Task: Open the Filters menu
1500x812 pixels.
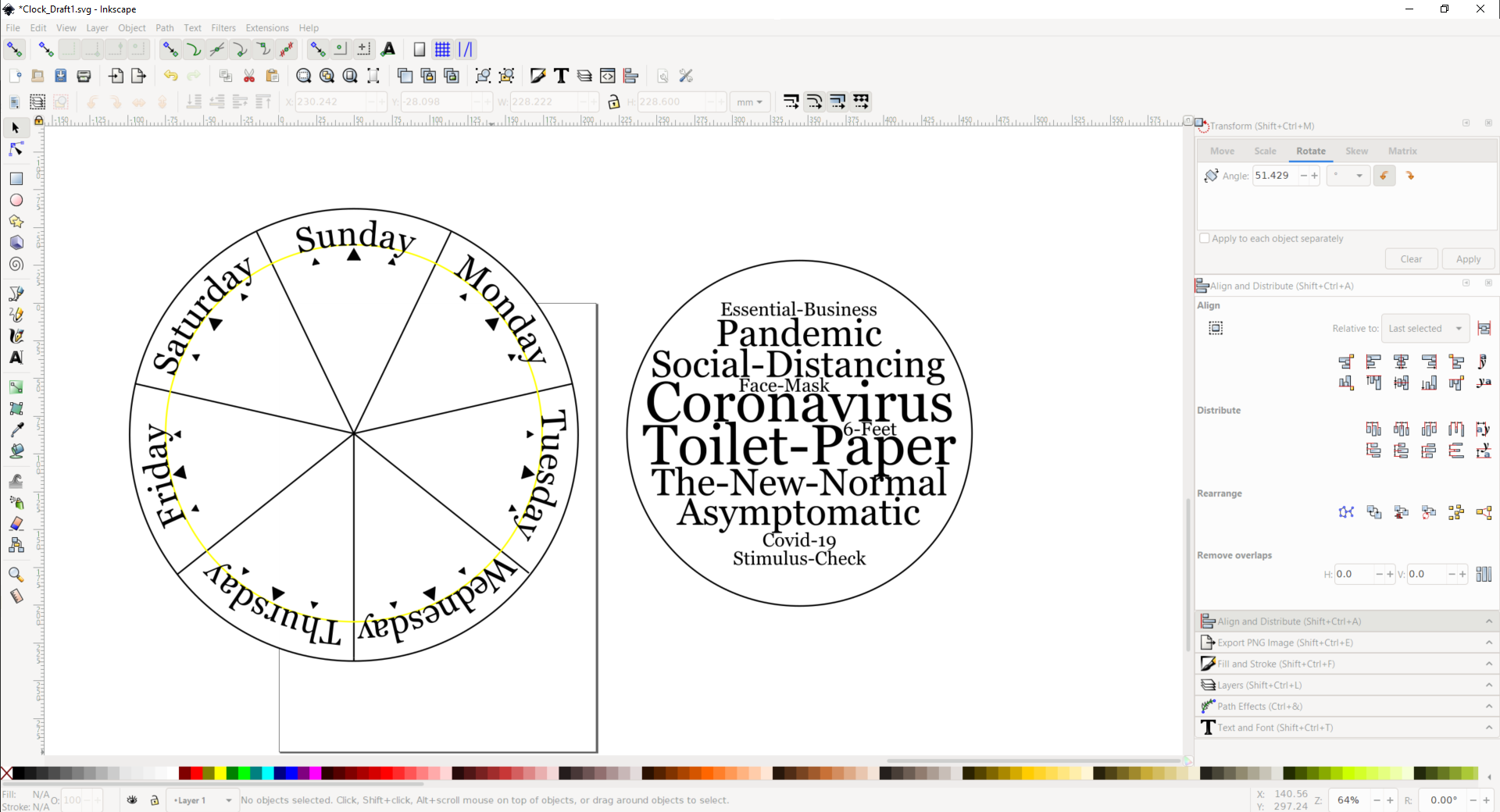Action: tap(223, 28)
